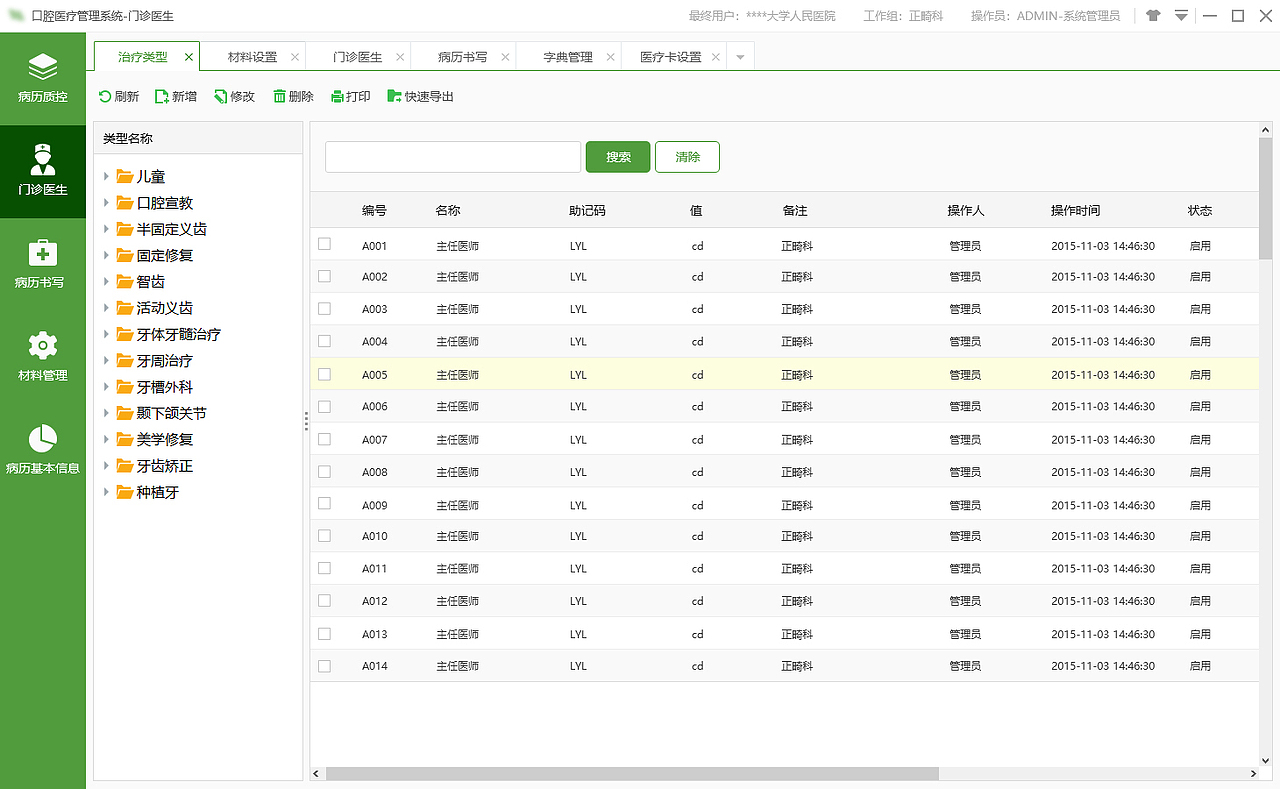Select the 活动义齿 folder icon

pyautogui.click(x=125, y=308)
